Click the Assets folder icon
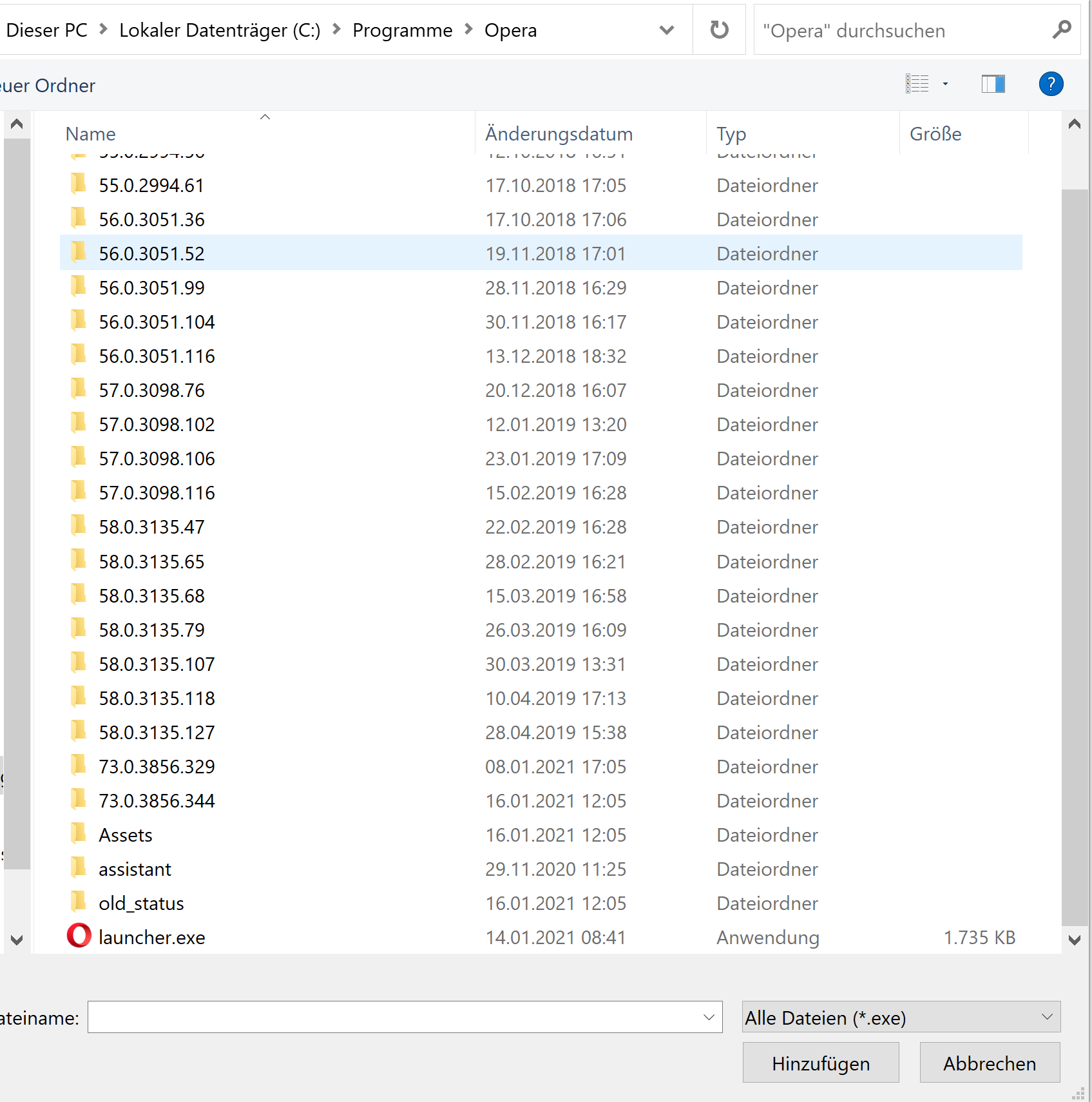The image size is (1092, 1102). pyautogui.click(x=79, y=834)
